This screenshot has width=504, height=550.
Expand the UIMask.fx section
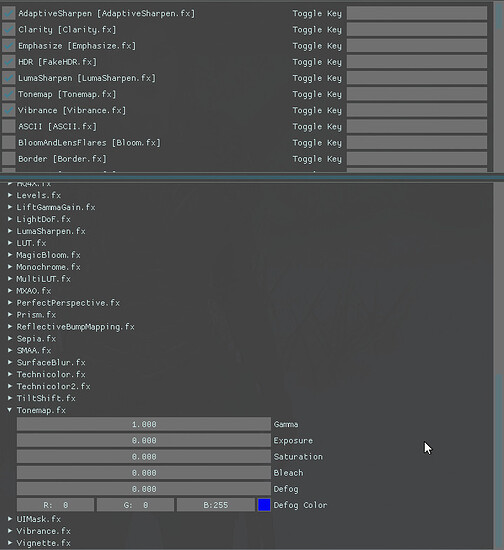[10, 518]
